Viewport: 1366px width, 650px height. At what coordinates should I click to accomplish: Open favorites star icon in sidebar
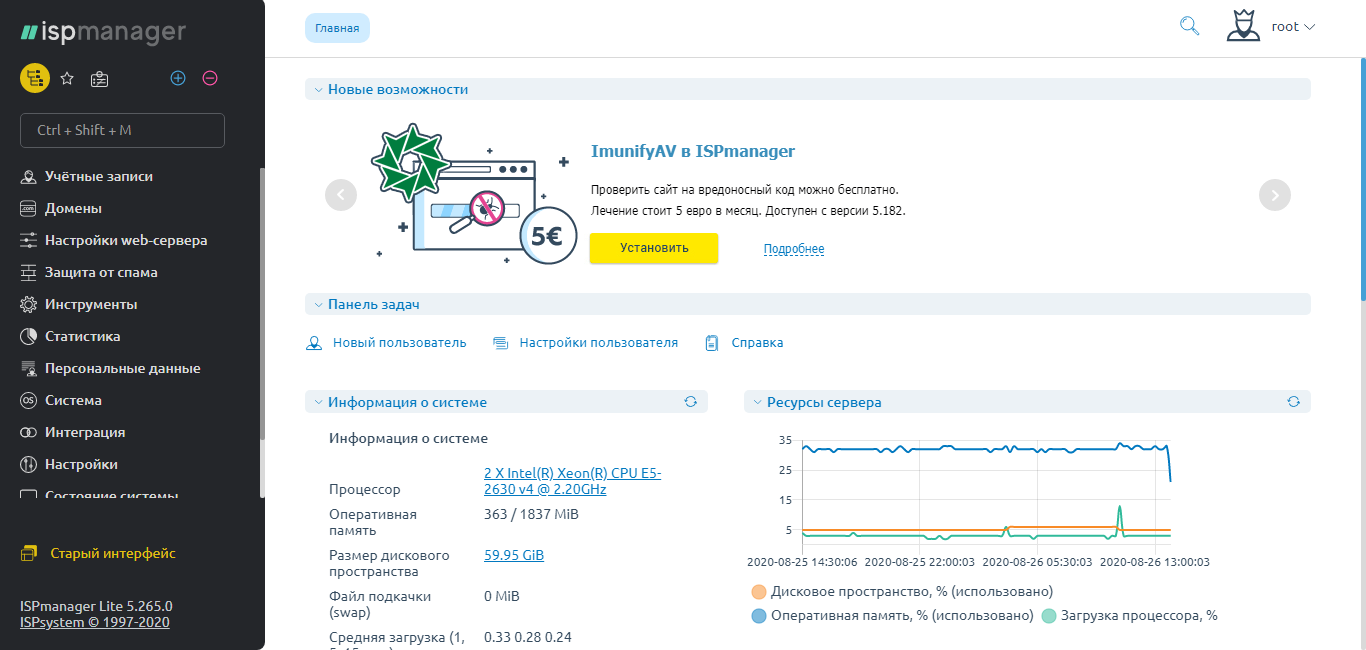coord(67,78)
